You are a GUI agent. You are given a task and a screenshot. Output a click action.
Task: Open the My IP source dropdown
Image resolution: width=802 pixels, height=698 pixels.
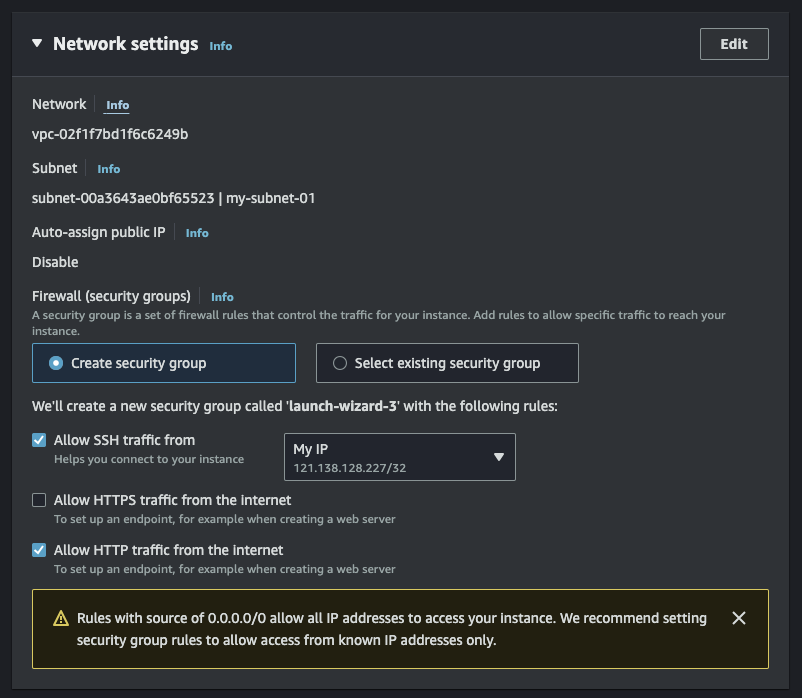(x=399, y=457)
